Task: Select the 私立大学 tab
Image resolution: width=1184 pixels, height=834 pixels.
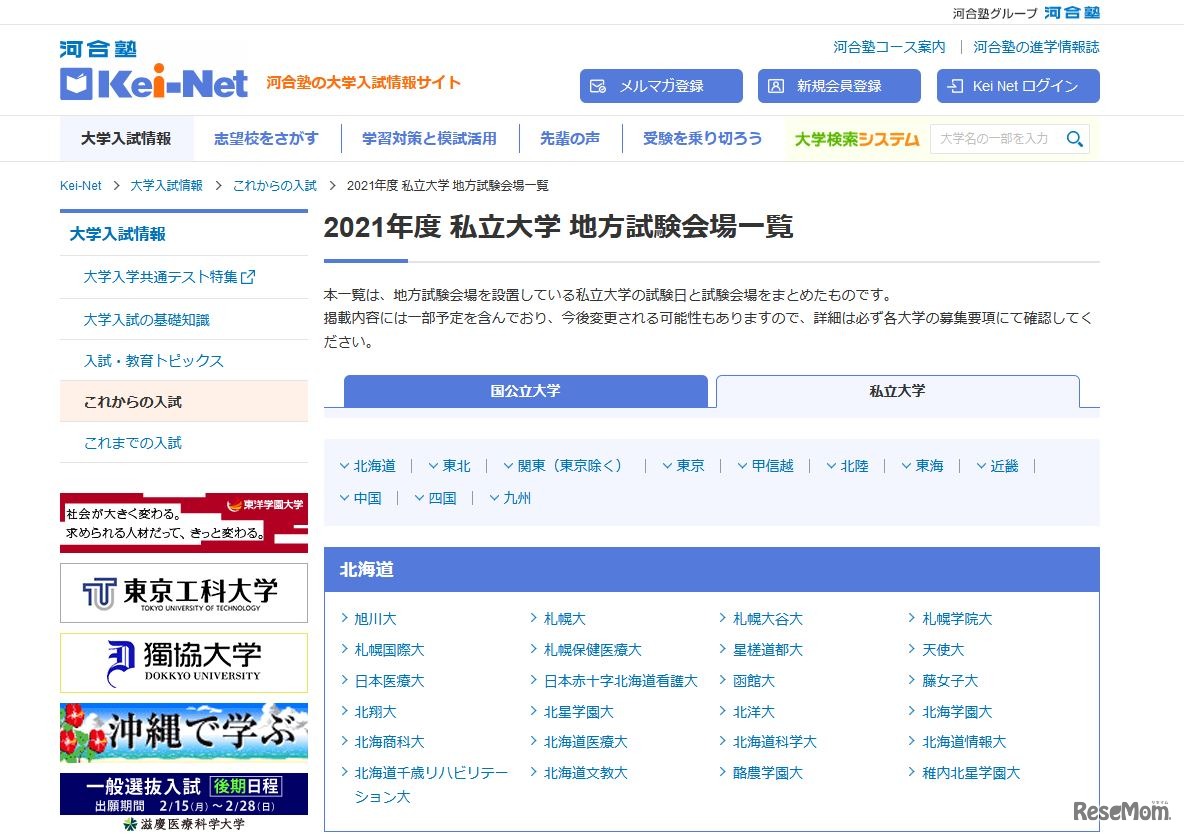Action: (x=897, y=391)
